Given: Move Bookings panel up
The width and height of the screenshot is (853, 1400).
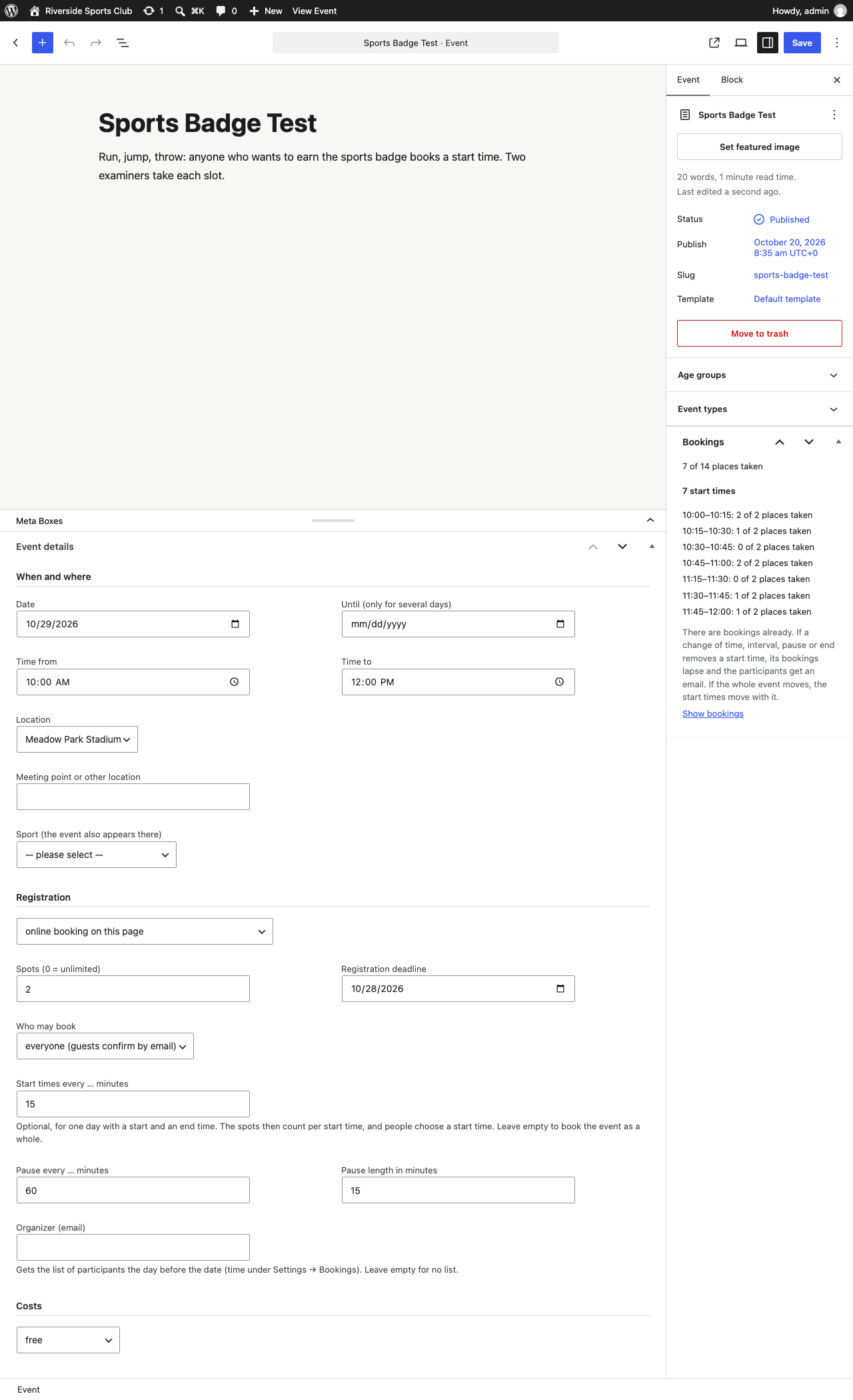Looking at the screenshot, I should pyautogui.click(x=780, y=442).
